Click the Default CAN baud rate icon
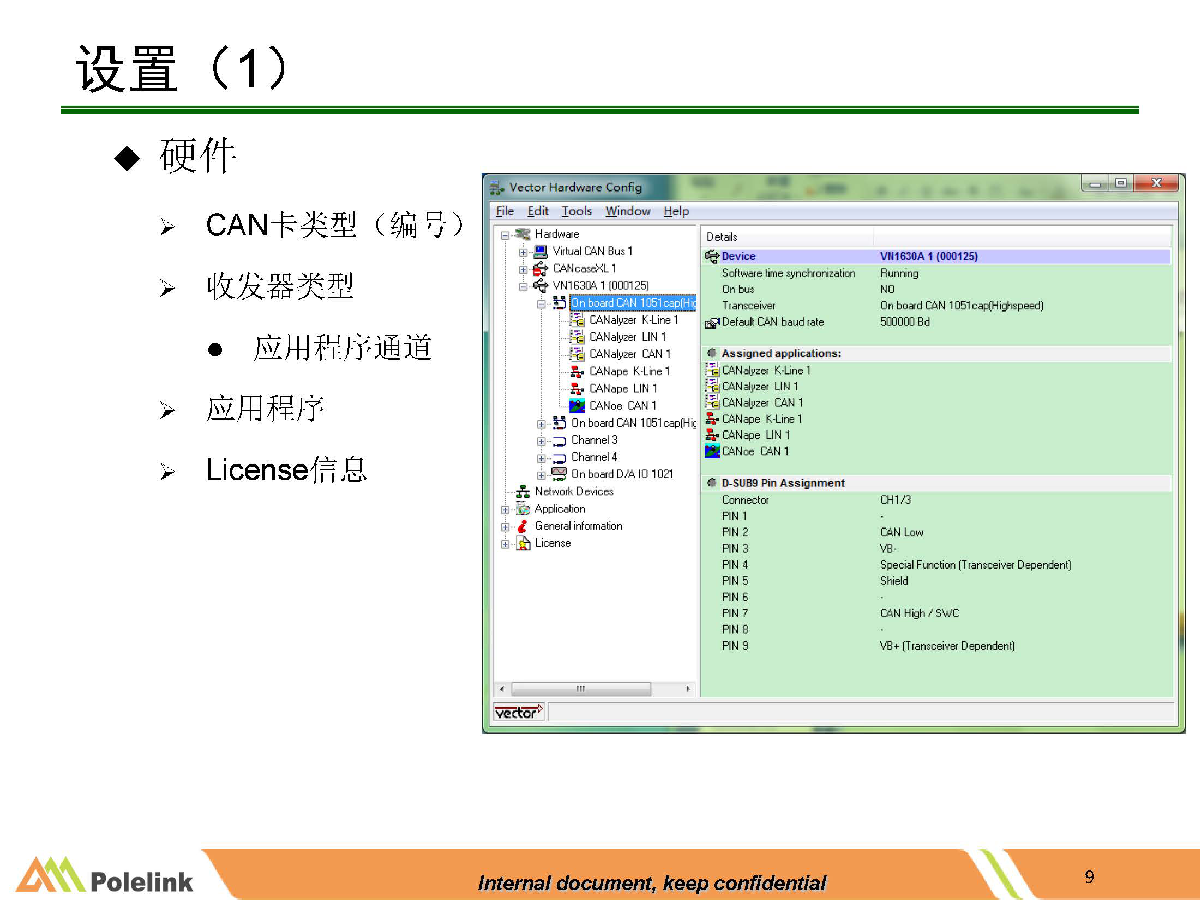This screenshot has width=1200, height=900. pos(712,322)
